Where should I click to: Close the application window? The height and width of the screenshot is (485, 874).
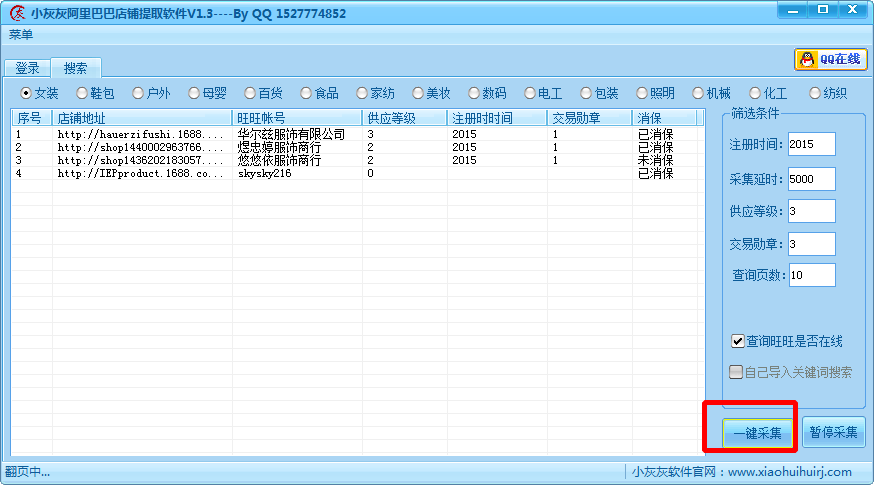pyautogui.click(x=853, y=11)
